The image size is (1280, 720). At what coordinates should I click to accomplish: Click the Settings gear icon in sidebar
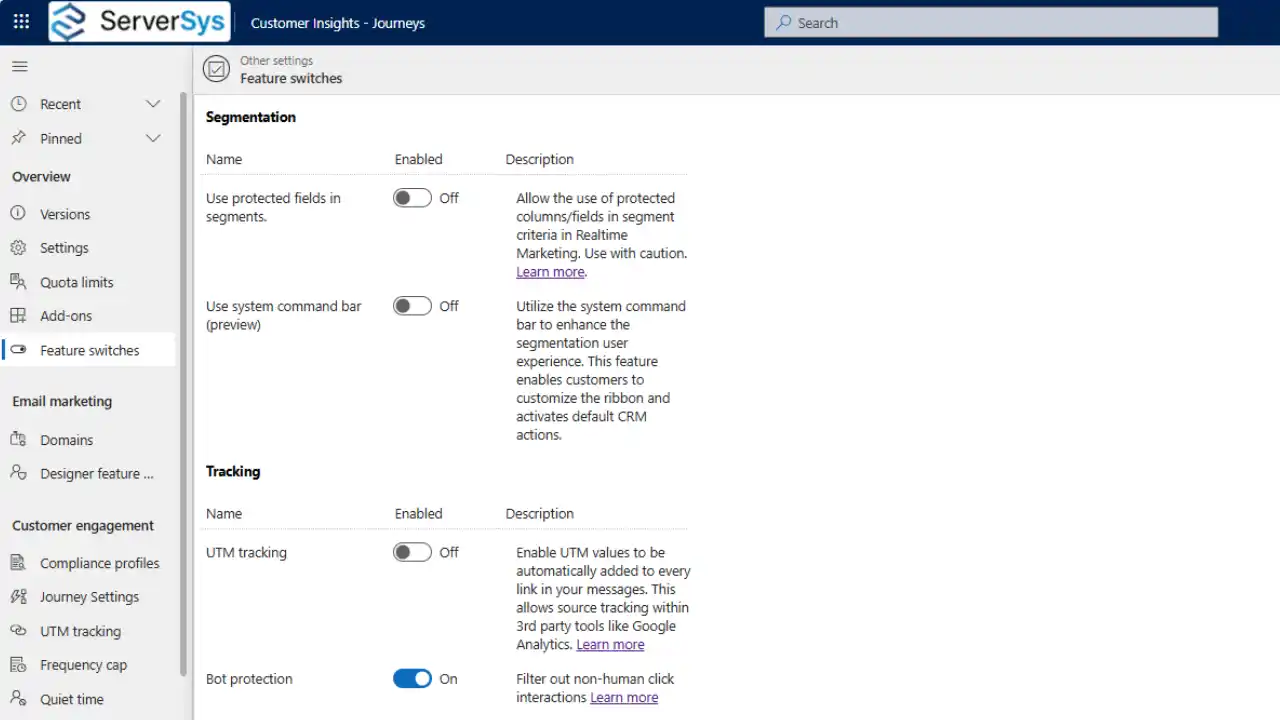coord(18,248)
